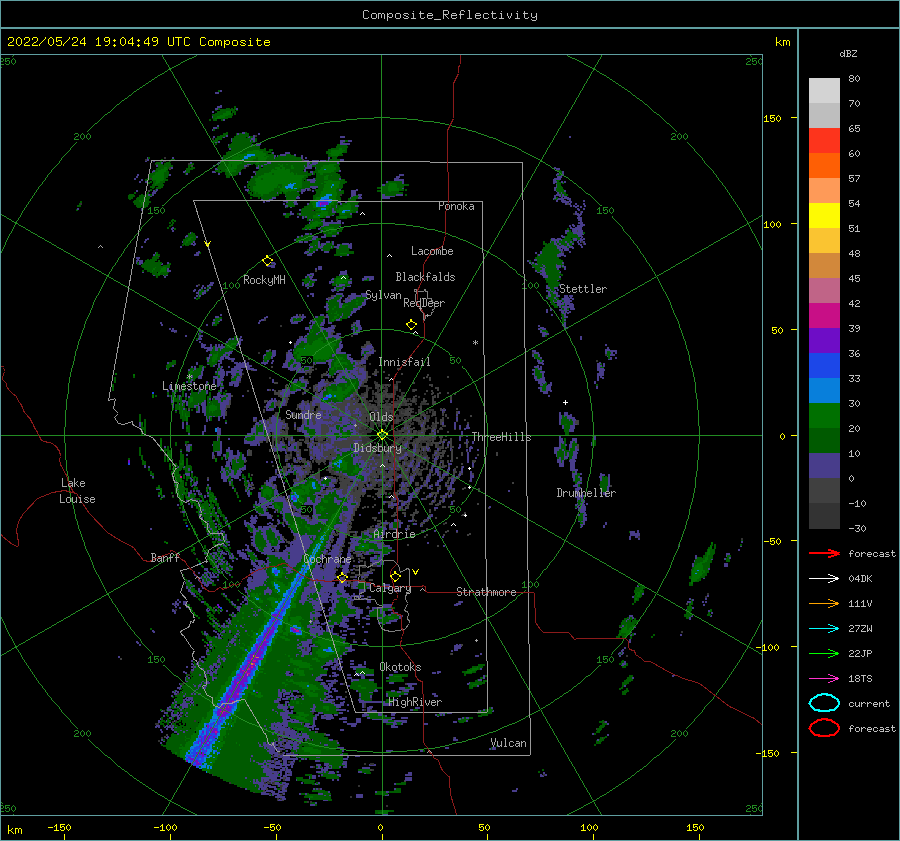
Task: Click the cyan 27ZW arrow legend icon
Action: click(824, 629)
